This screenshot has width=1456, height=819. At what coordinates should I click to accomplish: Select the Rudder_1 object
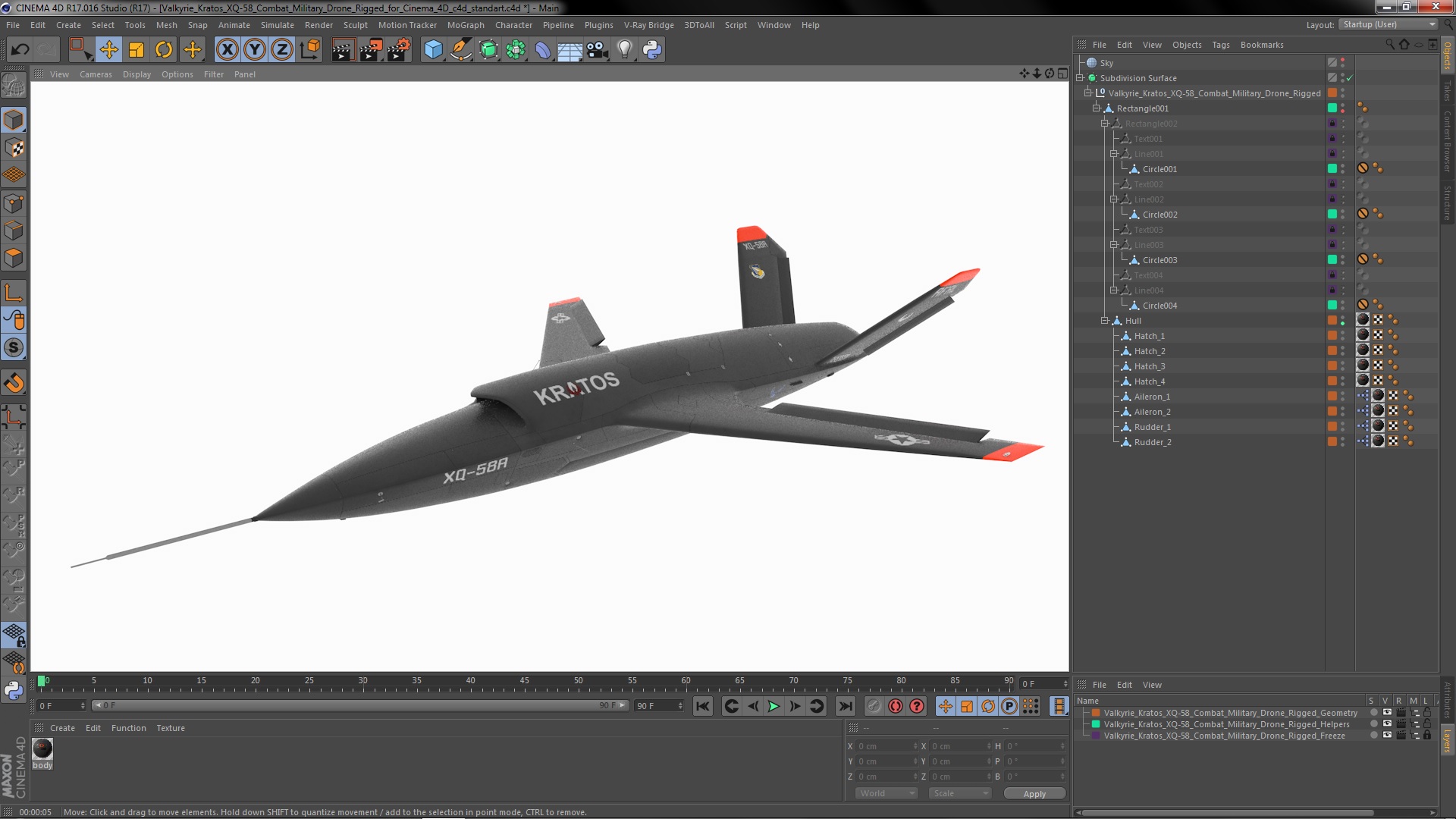click(x=1152, y=427)
